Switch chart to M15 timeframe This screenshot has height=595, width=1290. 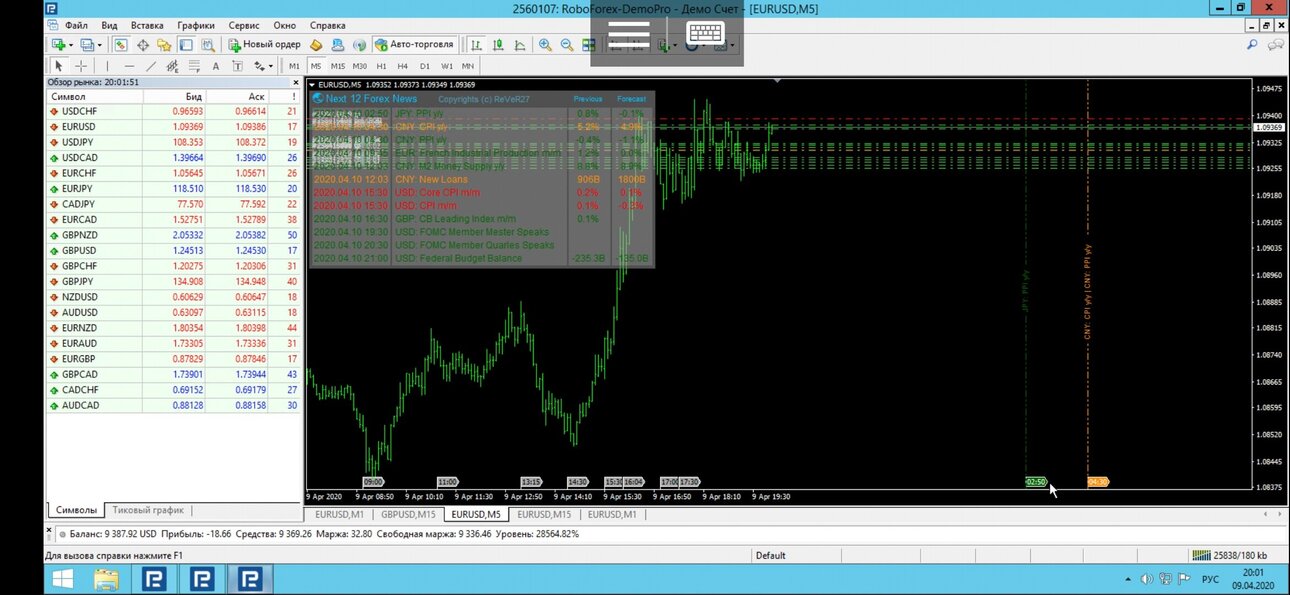point(338,65)
